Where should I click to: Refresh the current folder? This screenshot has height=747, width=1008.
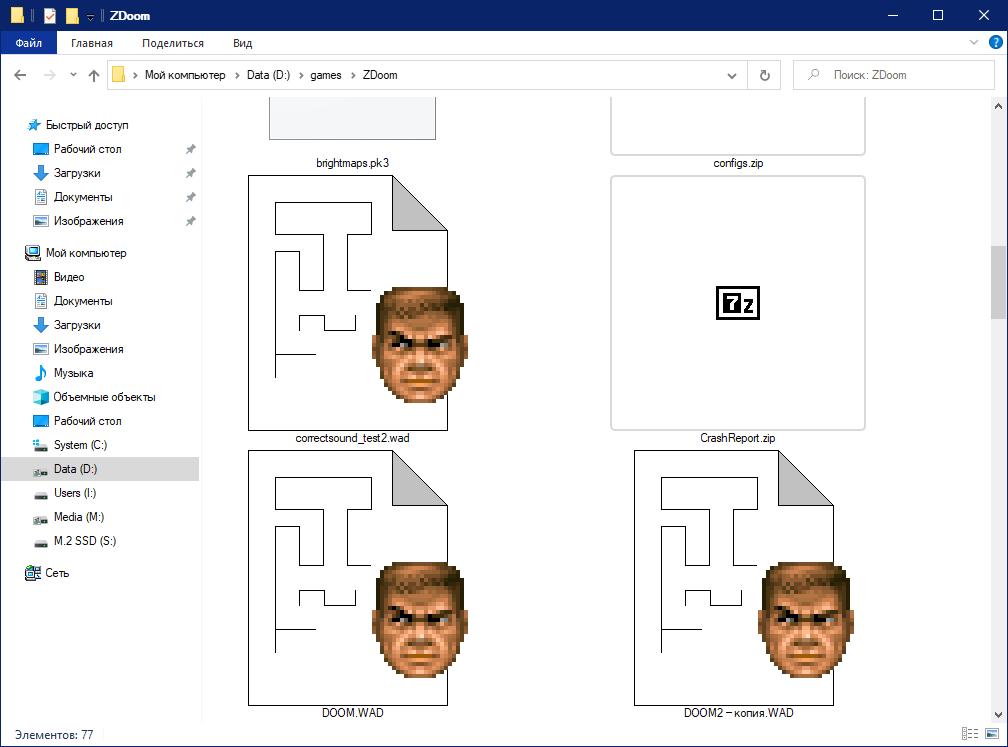coord(764,75)
